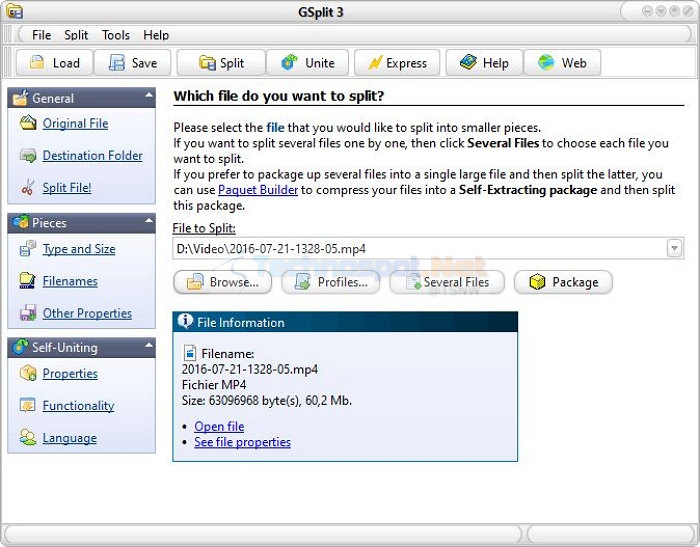Open the Split menu

(x=76, y=35)
